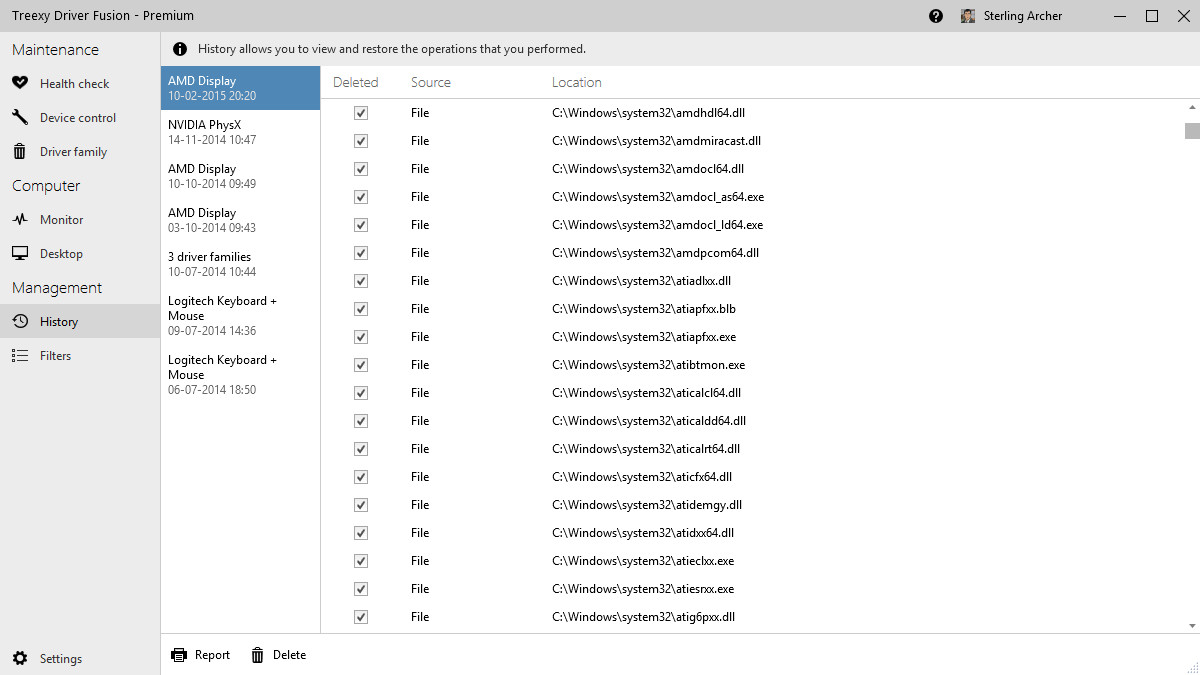Open the Health check page

click(x=80, y=84)
